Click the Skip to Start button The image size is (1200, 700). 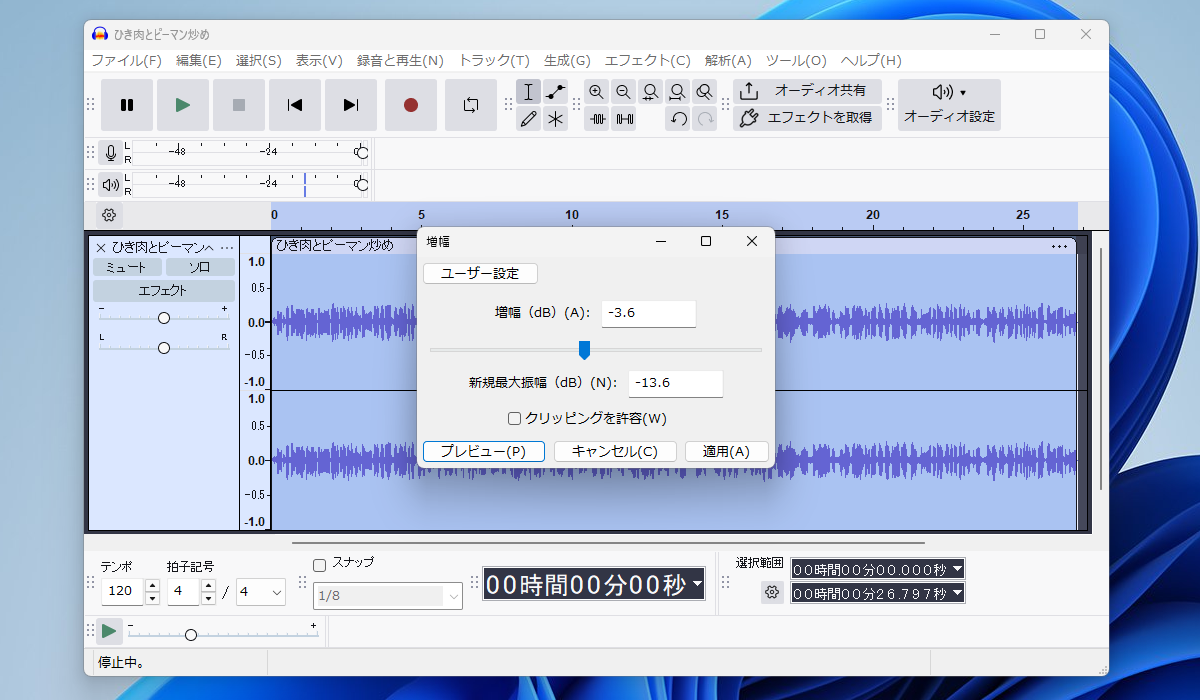[295, 105]
